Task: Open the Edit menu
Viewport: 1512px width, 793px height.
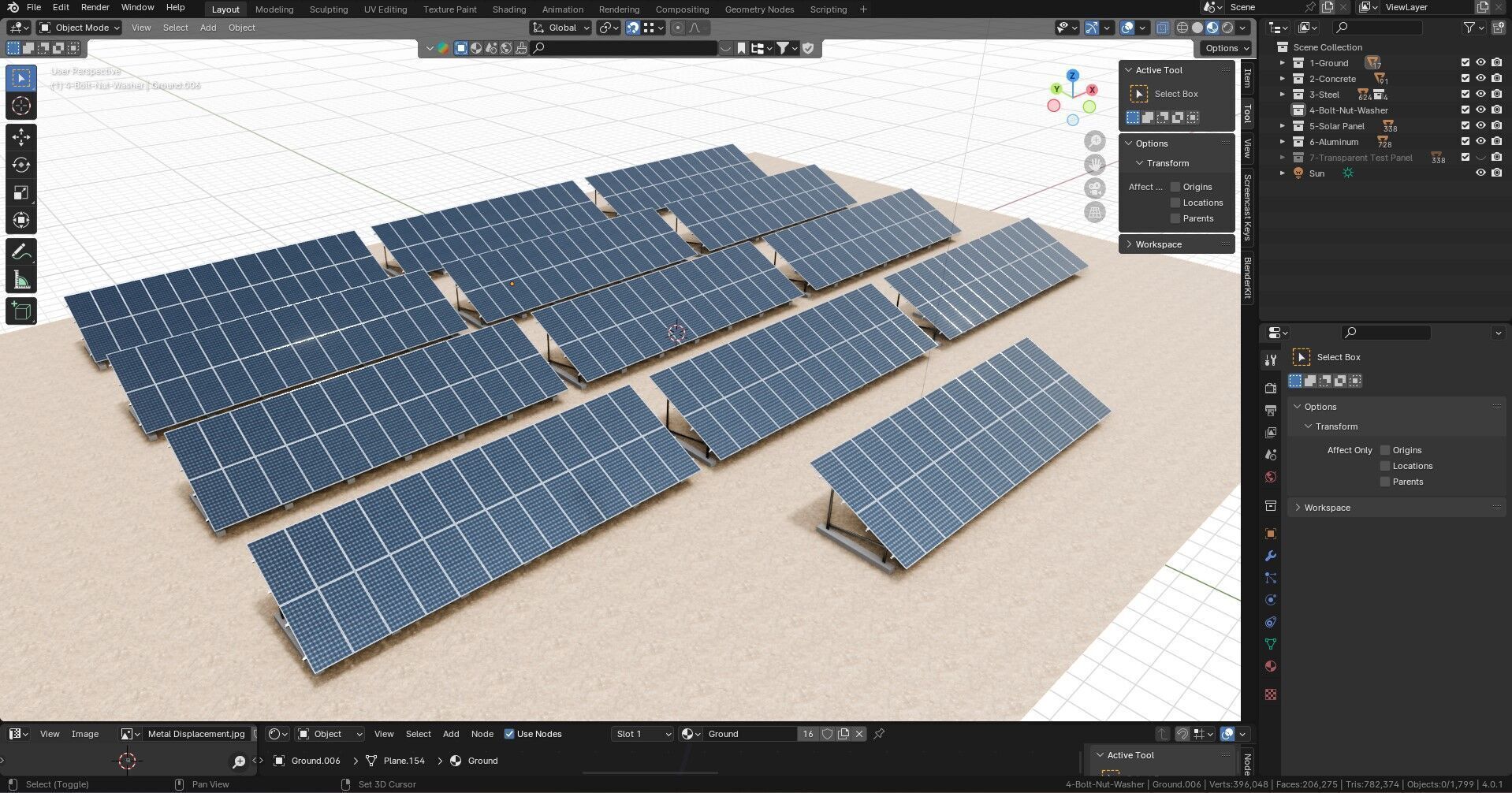Action: click(x=61, y=7)
